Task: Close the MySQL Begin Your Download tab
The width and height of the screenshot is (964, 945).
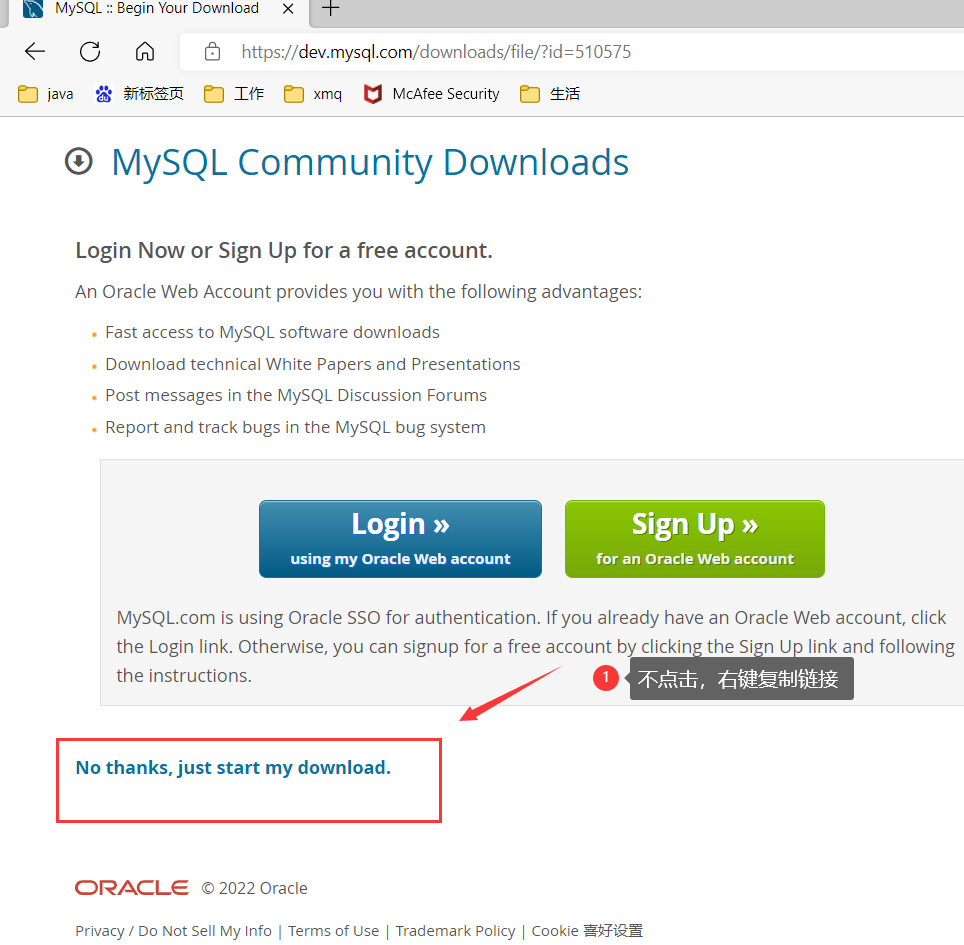Action: (x=288, y=9)
